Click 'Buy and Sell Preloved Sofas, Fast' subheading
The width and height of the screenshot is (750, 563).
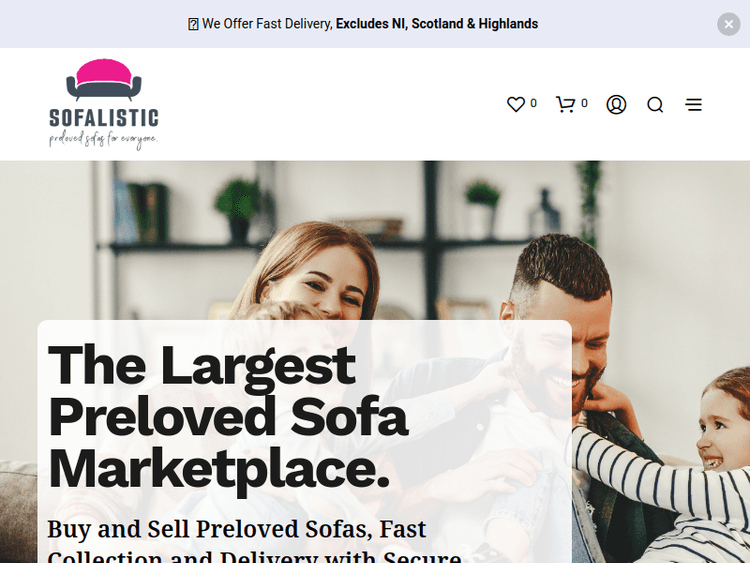click(x=236, y=529)
